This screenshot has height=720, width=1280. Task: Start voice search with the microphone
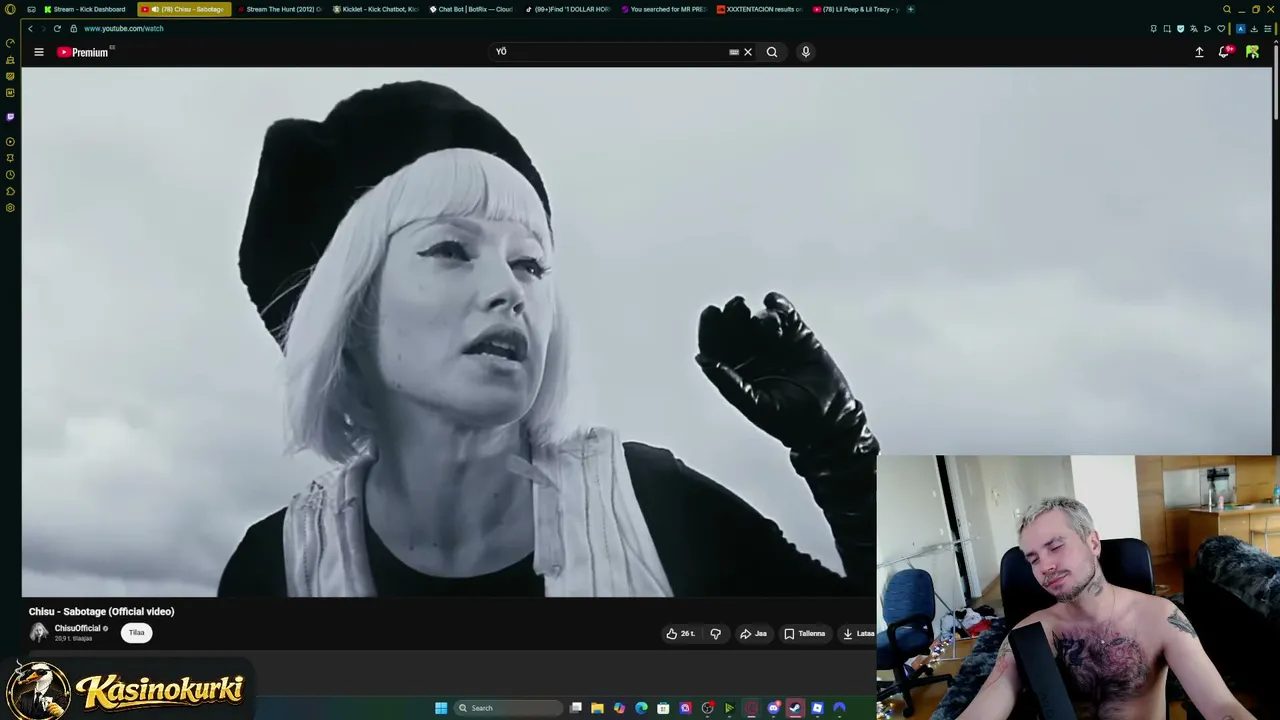tap(805, 52)
